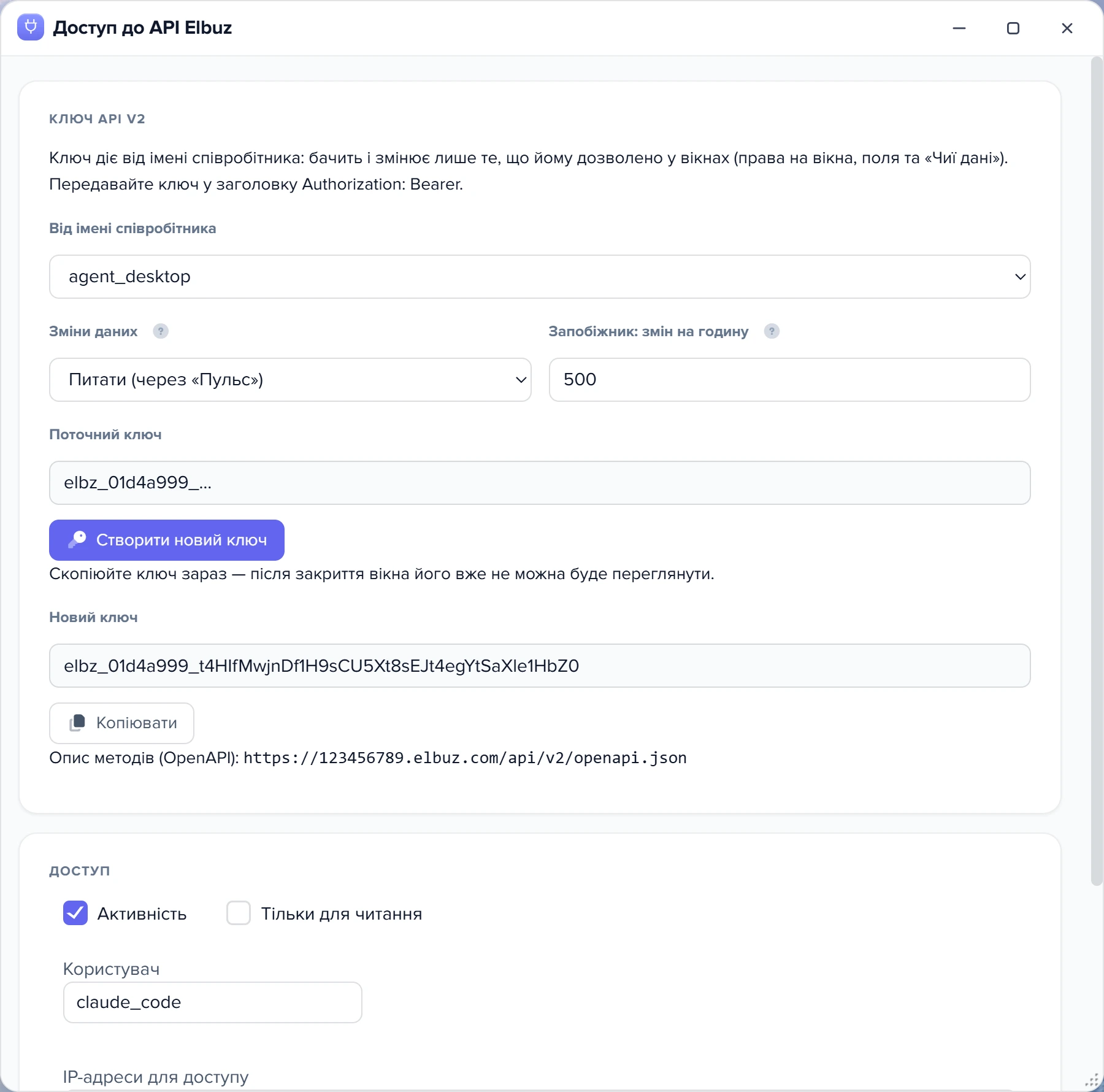Screen dimensions: 1104x1092
Task: Click help icon next to Запобіжник: змін на годину
Action: [772, 331]
